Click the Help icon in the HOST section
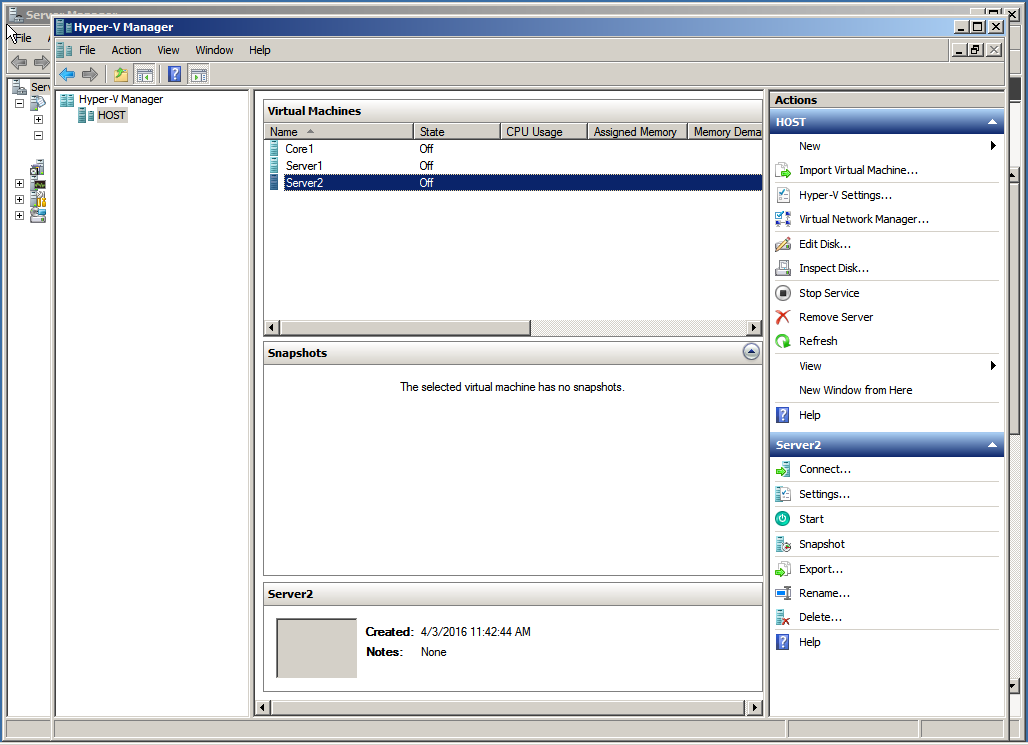This screenshot has height=745, width=1028. click(x=783, y=415)
